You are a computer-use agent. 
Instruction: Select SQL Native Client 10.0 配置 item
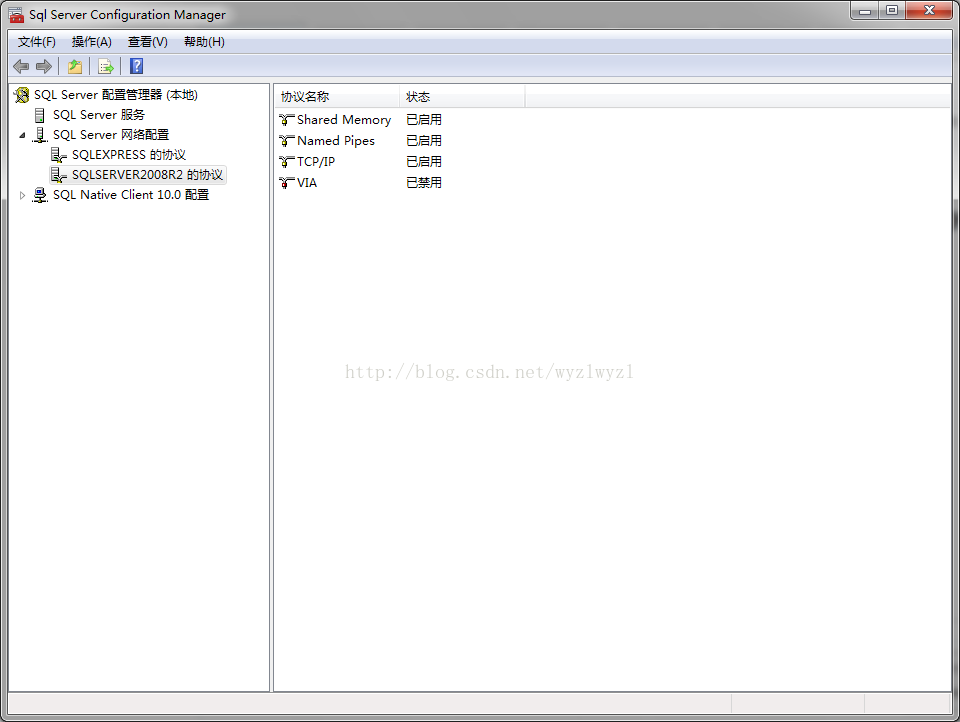tap(131, 195)
